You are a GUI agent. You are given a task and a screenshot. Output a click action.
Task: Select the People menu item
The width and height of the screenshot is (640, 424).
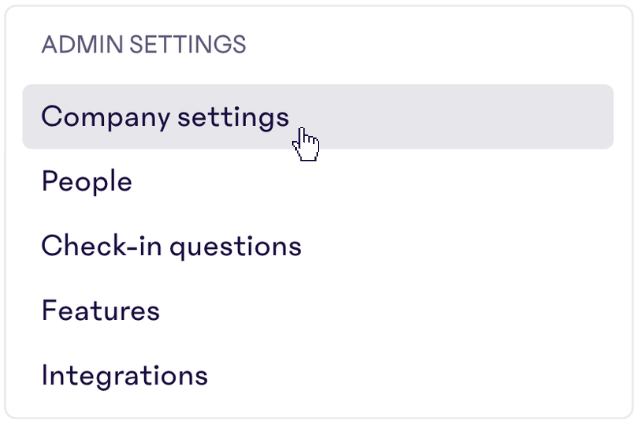(87, 182)
